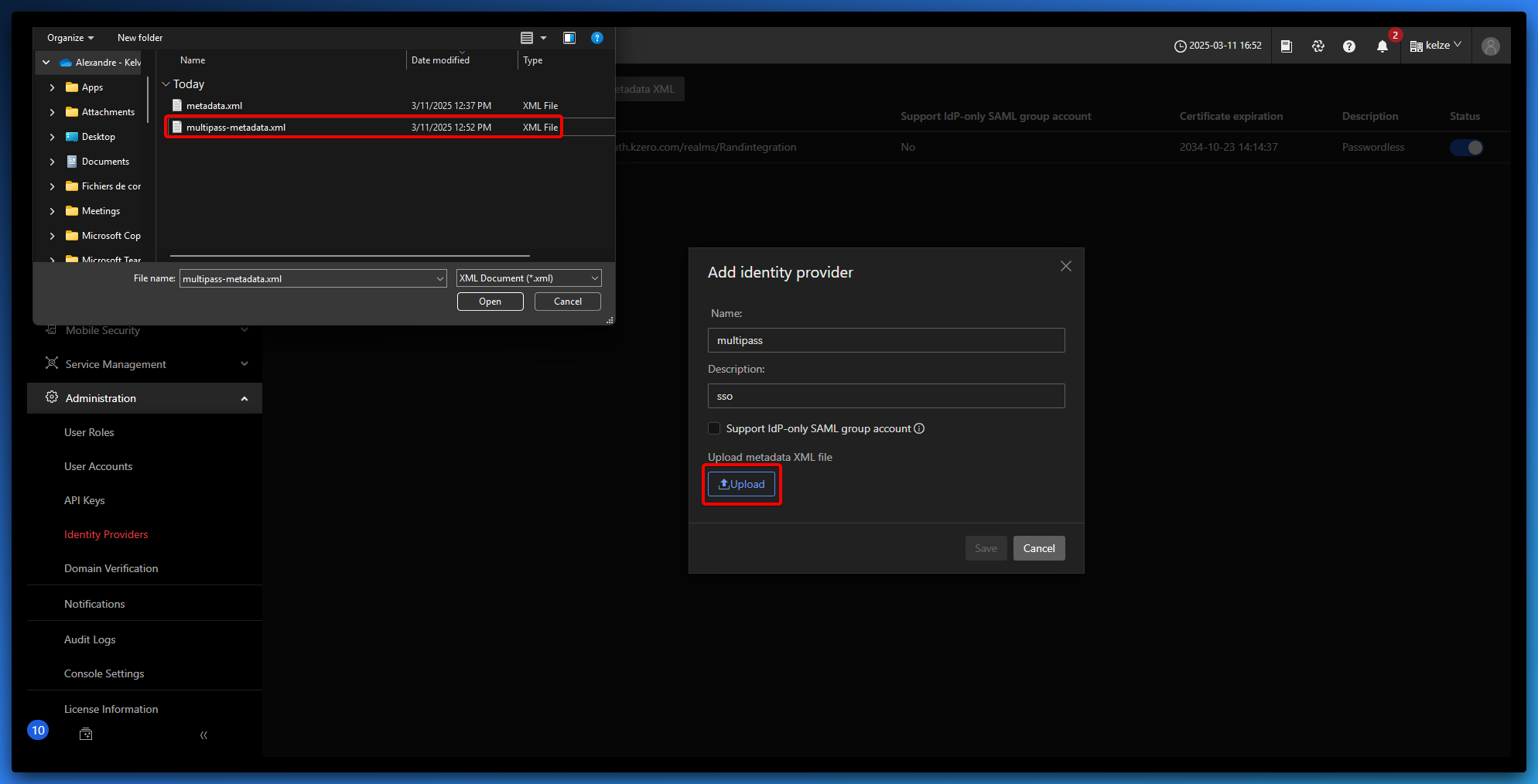
Task: Click the blue help icon in file dialog
Action: click(x=596, y=38)
